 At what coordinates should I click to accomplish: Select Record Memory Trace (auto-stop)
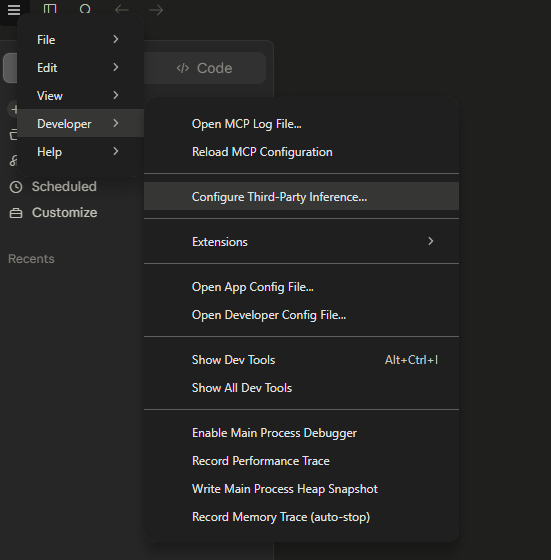(x=301, y=517)
